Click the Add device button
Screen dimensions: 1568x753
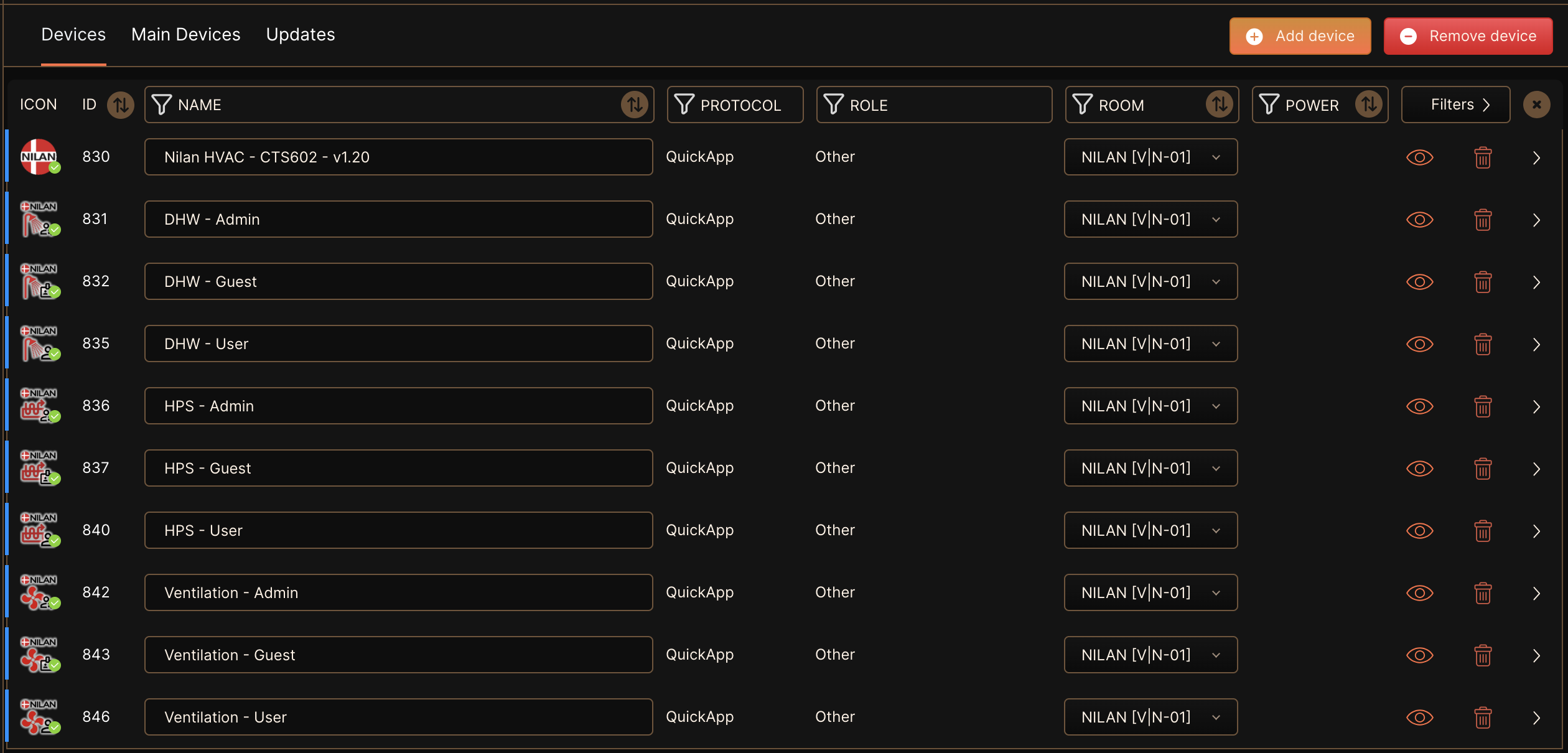pyautogui.click(x=1300, y=36)
